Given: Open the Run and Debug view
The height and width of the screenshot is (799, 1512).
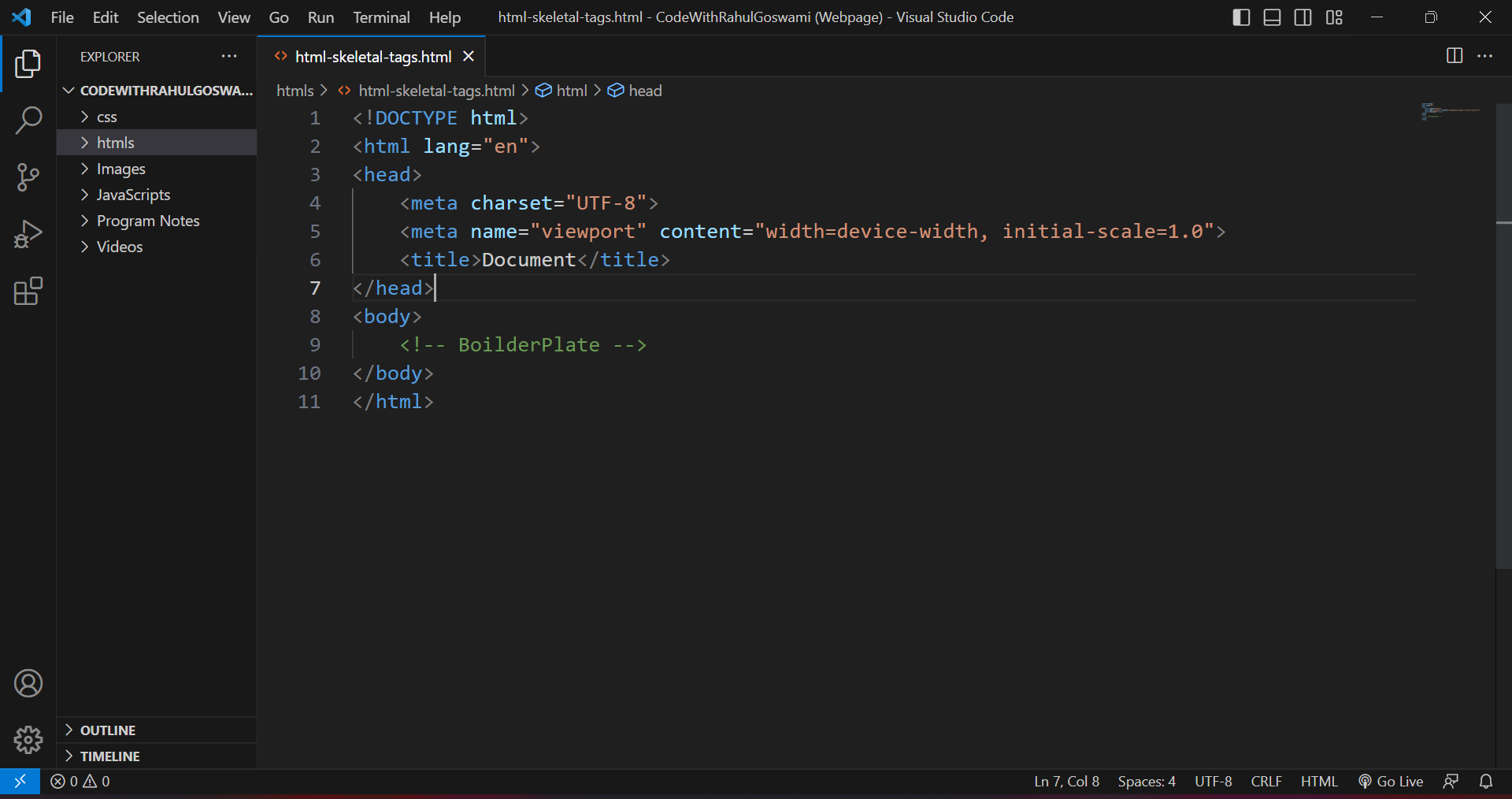Looking at the screenshot, I should 28,234.
